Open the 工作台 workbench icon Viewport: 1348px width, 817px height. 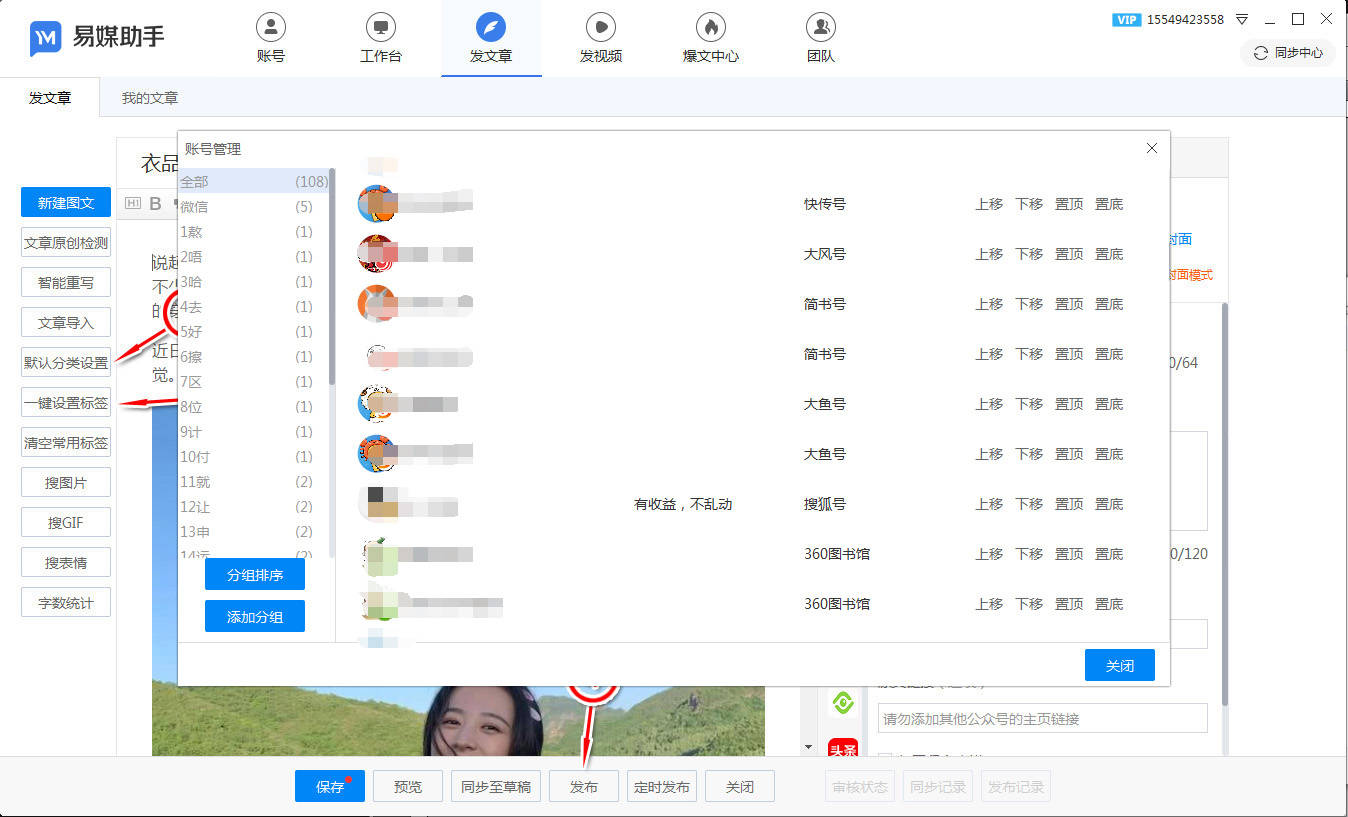click(x=380, y=27)
